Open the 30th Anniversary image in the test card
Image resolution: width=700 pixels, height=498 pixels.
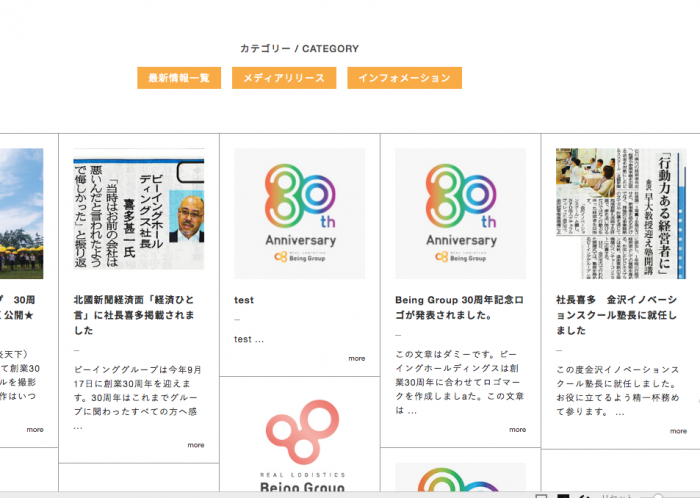coord(300,214)
